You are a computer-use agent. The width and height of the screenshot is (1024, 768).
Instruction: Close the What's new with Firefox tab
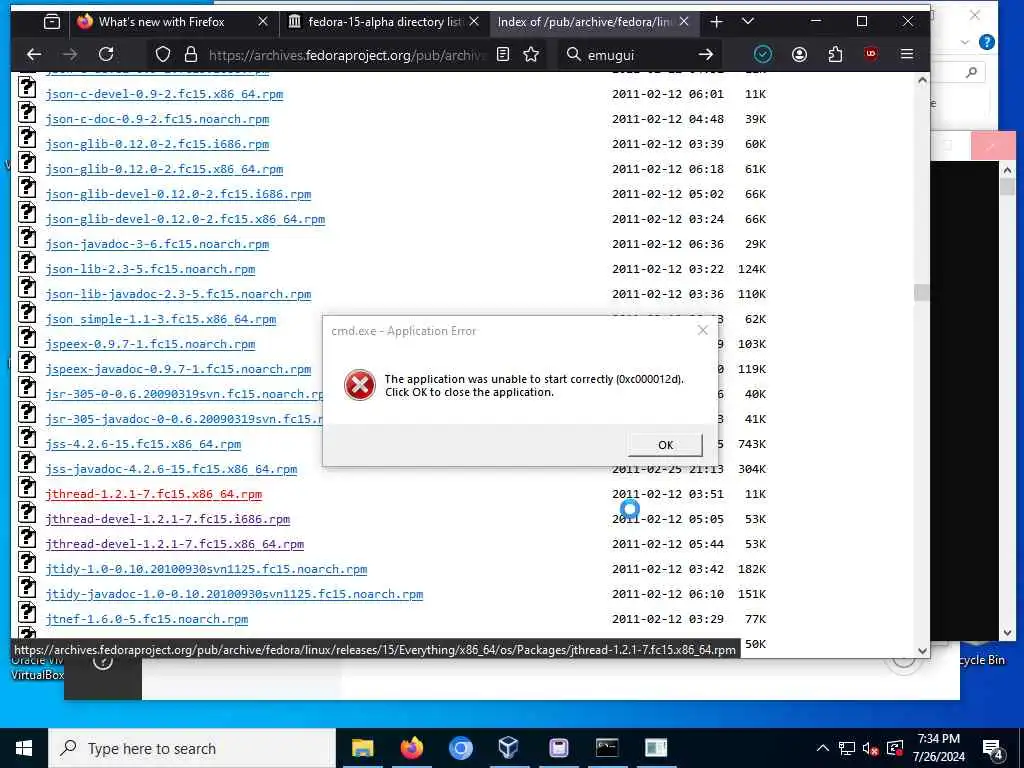[263, 22]
